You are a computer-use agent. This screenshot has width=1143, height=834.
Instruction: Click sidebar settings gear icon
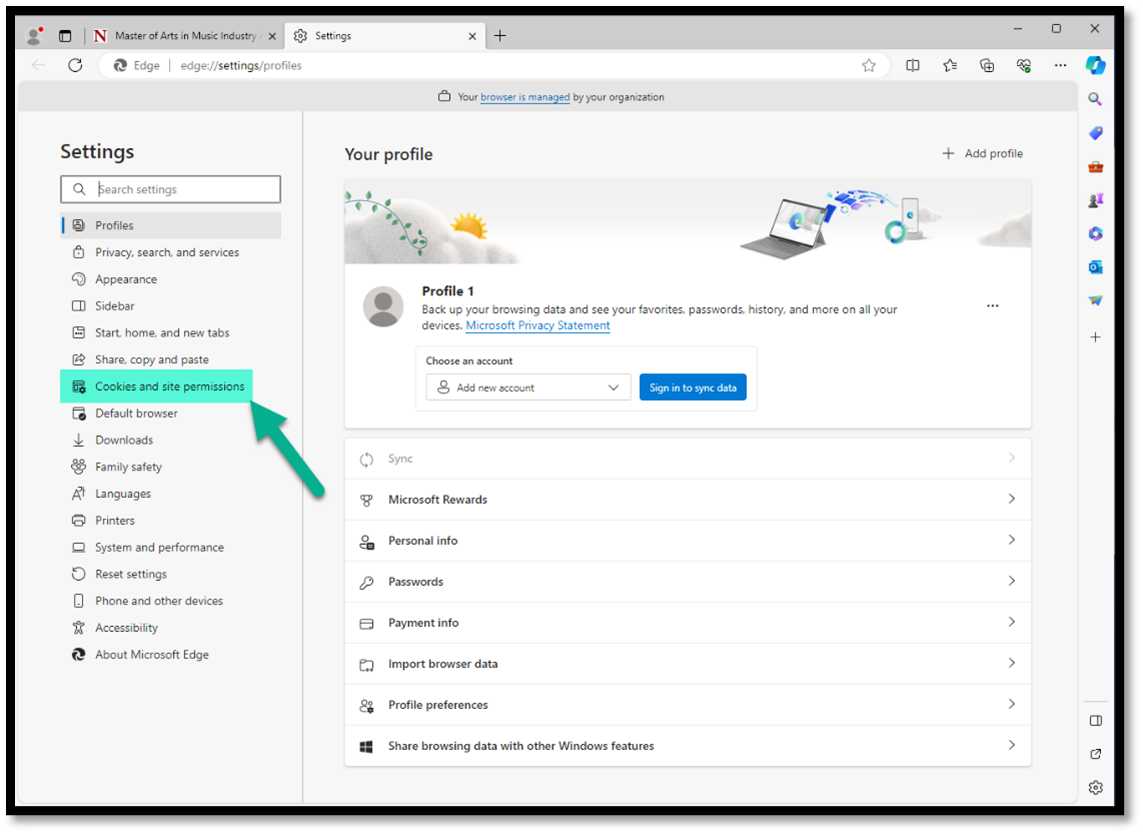tap(1096, 787)
